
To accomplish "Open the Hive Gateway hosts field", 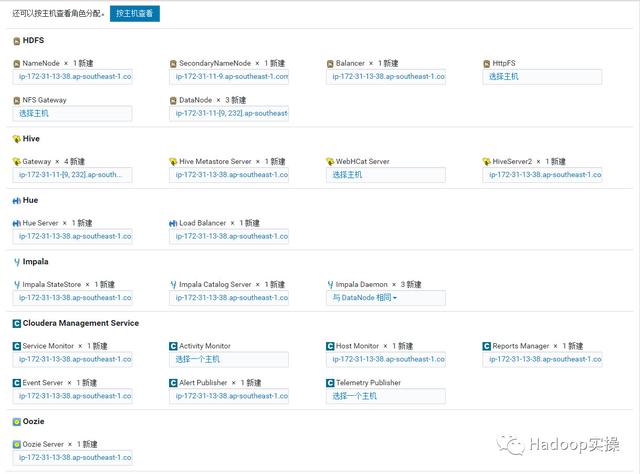I will 73,175.
